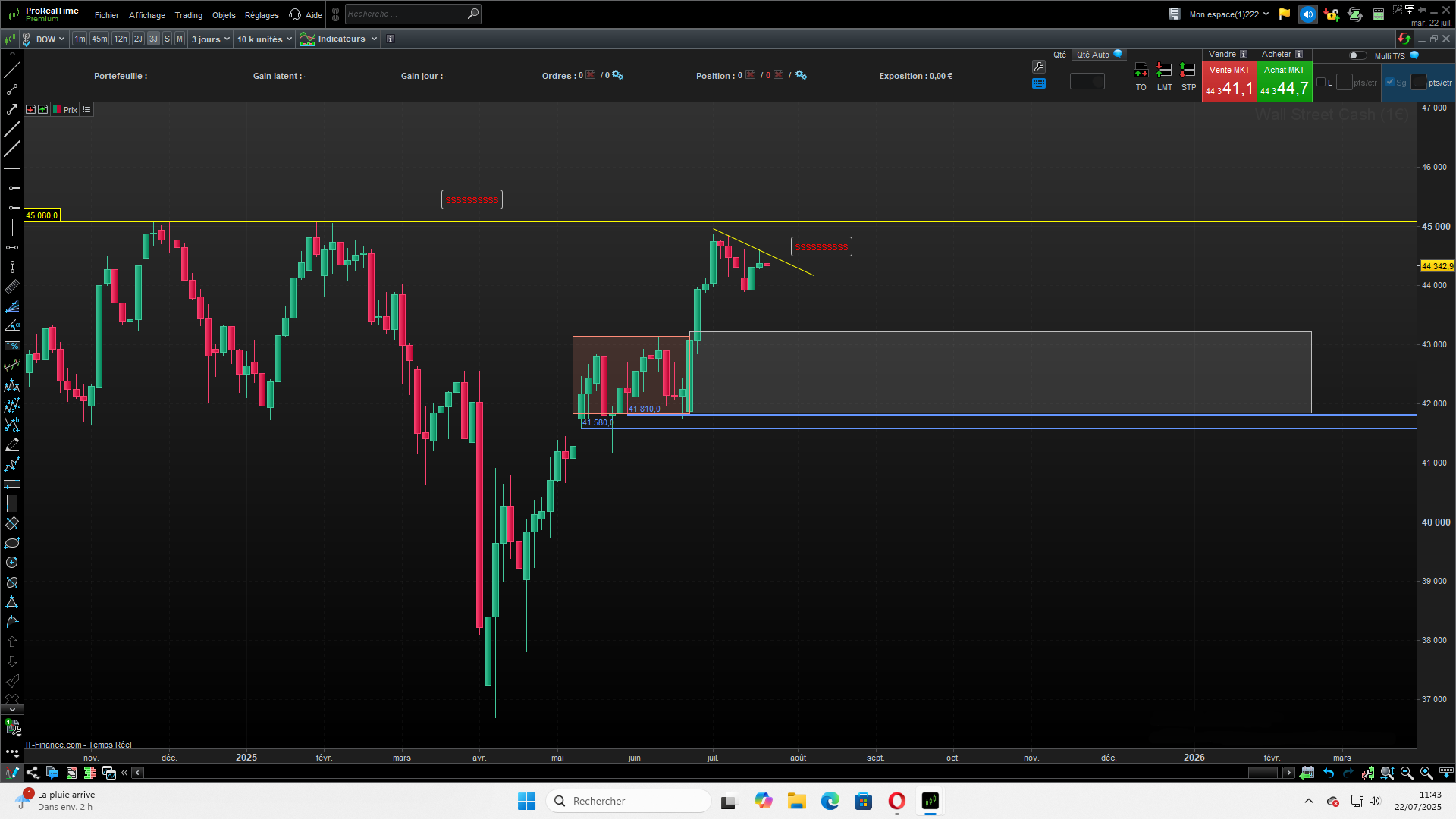Toggle the Multi T/S switch
The image size is (1456, 819).
(x=1357, y=55)
